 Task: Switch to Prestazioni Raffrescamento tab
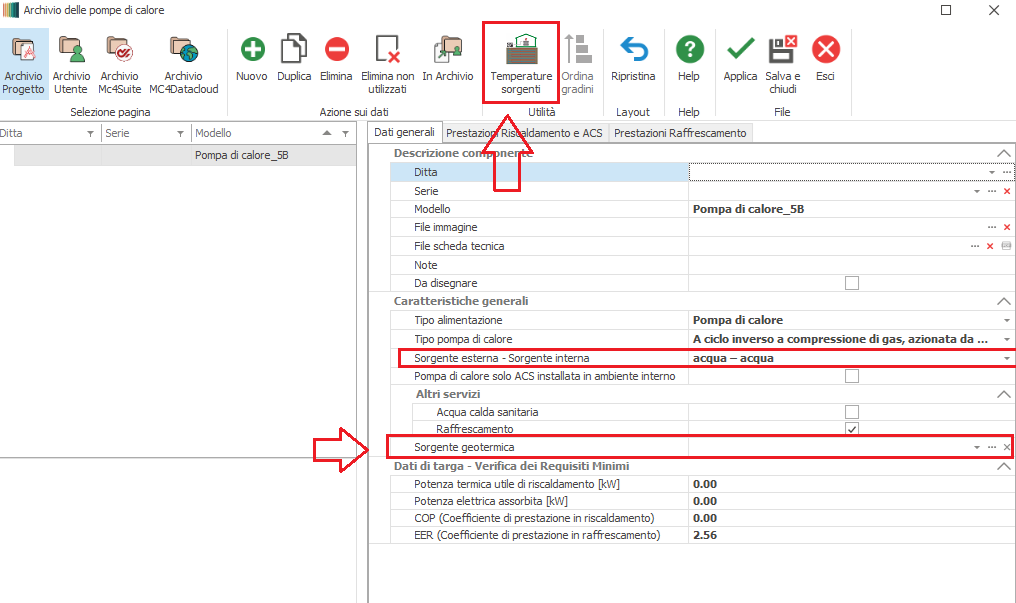pyautogui.click(x=679, y=133)
